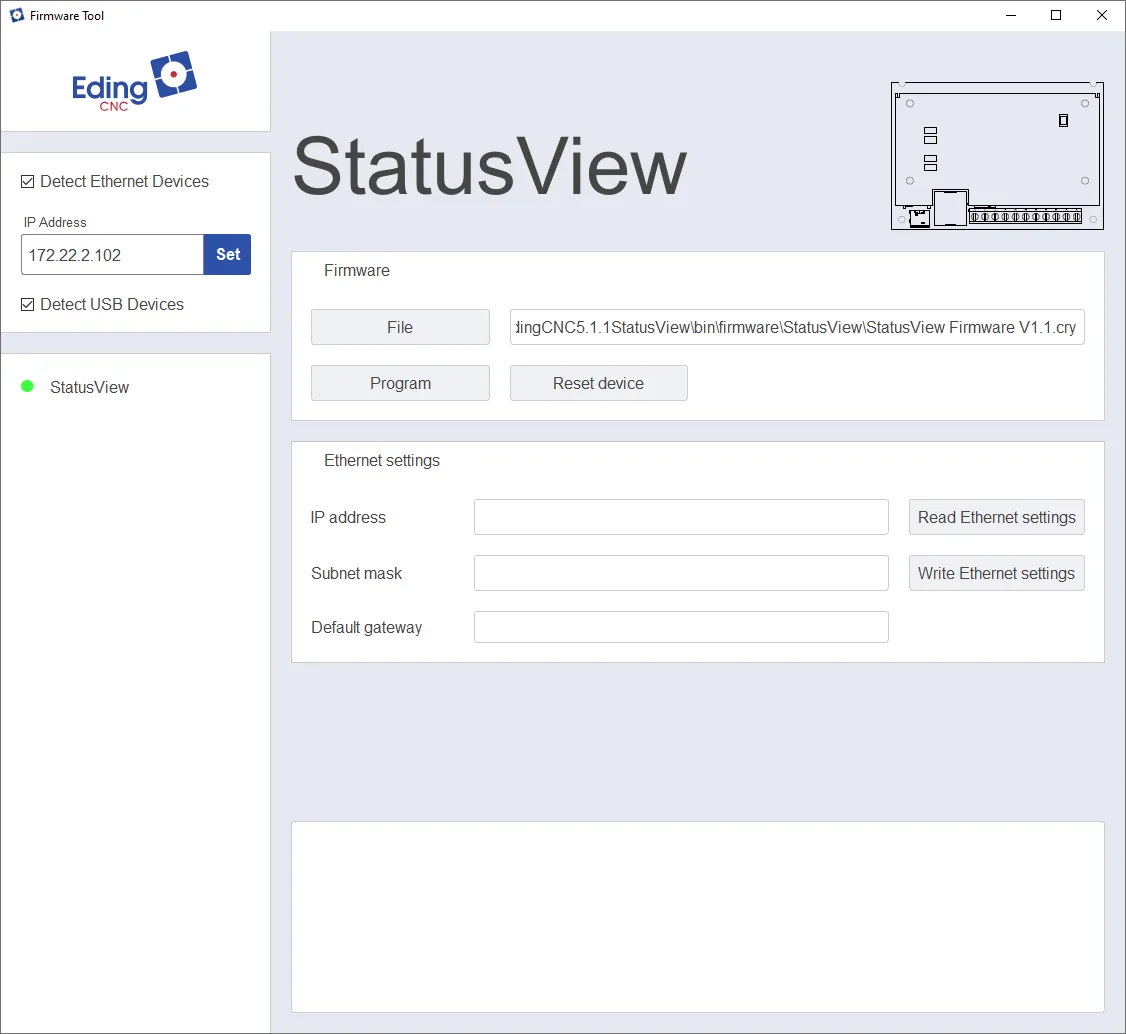Viewport: 1126px width, 1034px height.
Task: Close the Firmware Tool window
Action: (x=1102, y=15)
